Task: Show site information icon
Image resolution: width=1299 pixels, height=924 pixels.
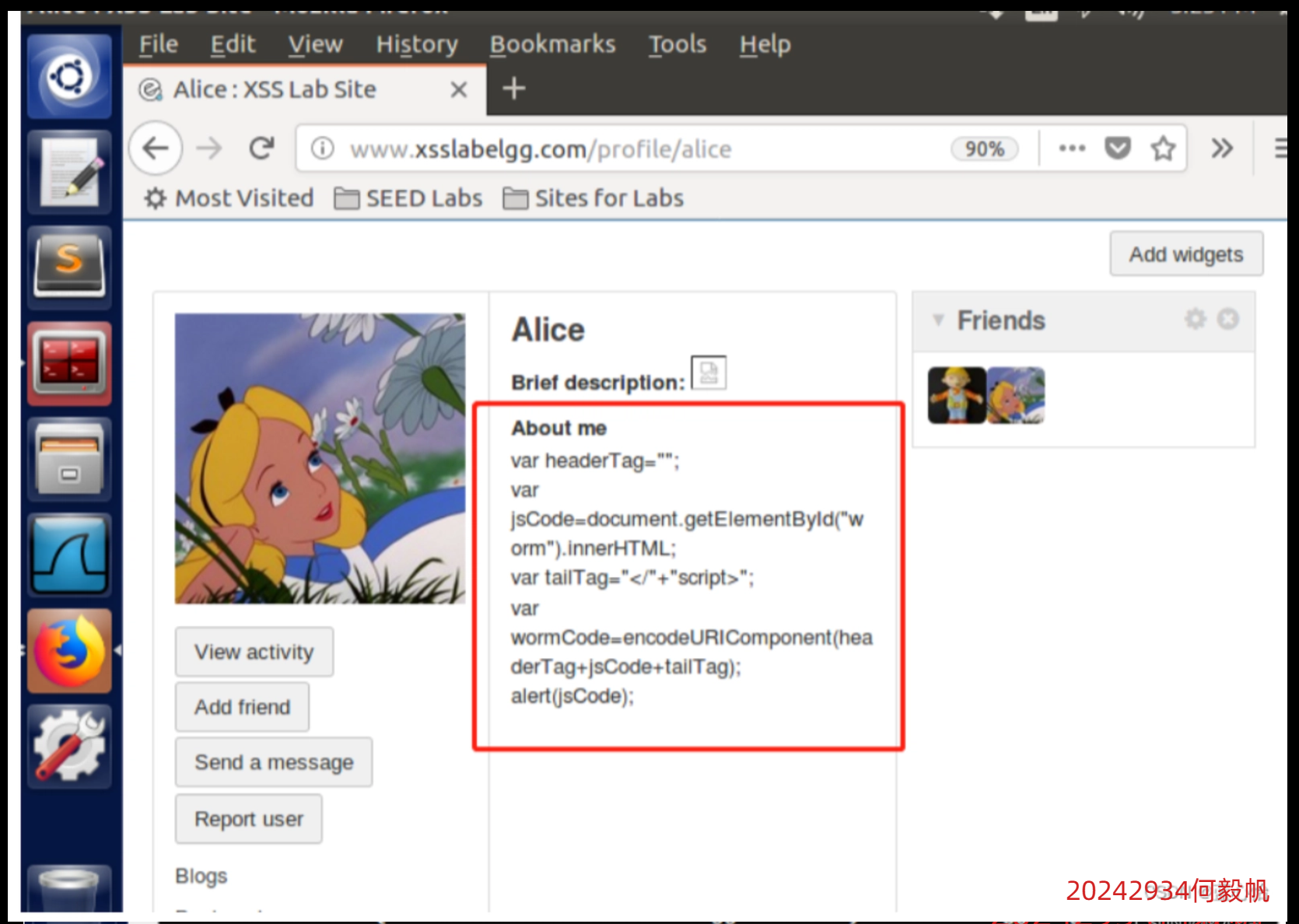Action: point(322,148)
